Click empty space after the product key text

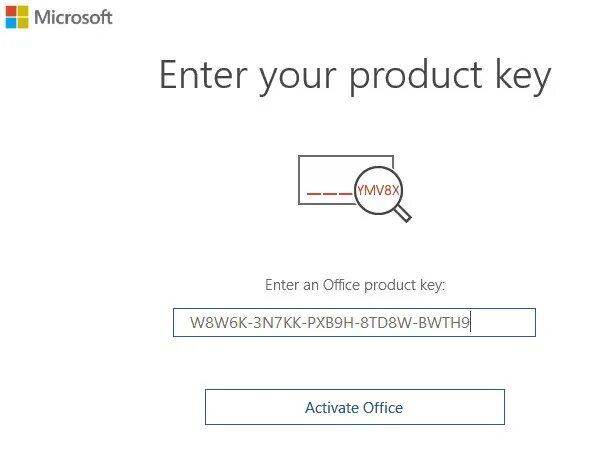tap(503, 323)
